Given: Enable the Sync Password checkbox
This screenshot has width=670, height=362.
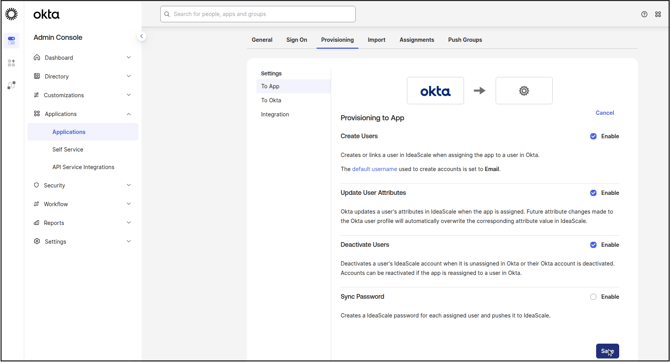Looking at the screenshot, I should pos(593,297).
